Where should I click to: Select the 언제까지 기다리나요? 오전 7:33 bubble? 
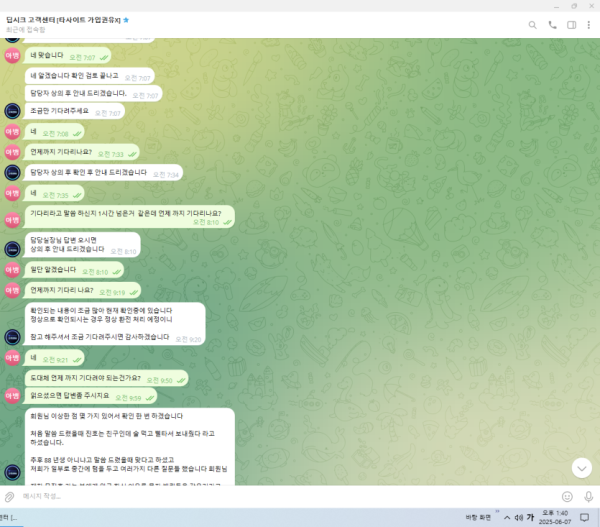point(82,152)
